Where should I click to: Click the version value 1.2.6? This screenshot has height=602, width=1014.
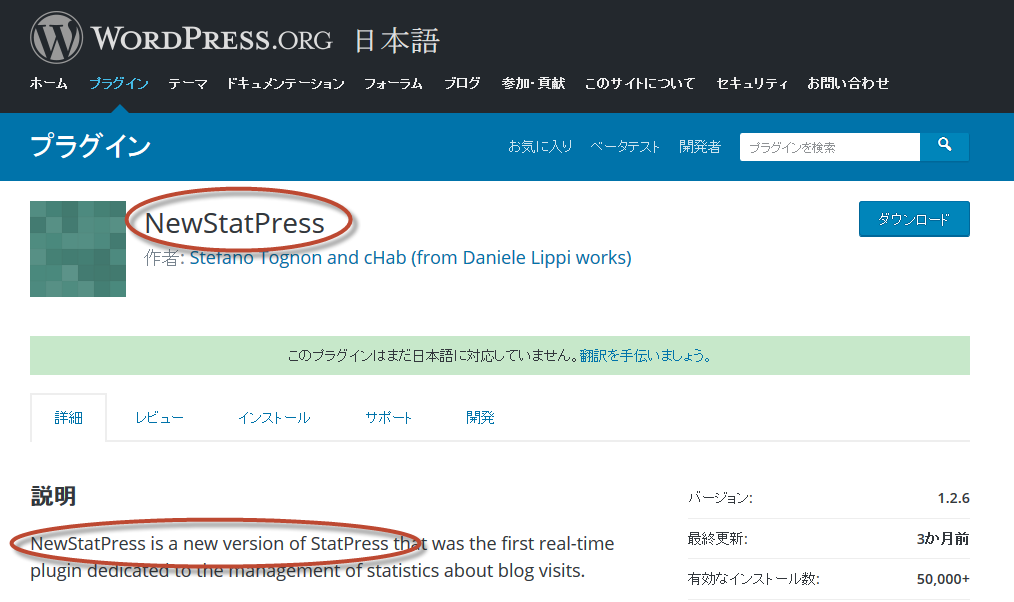click(x=953, y=498)
